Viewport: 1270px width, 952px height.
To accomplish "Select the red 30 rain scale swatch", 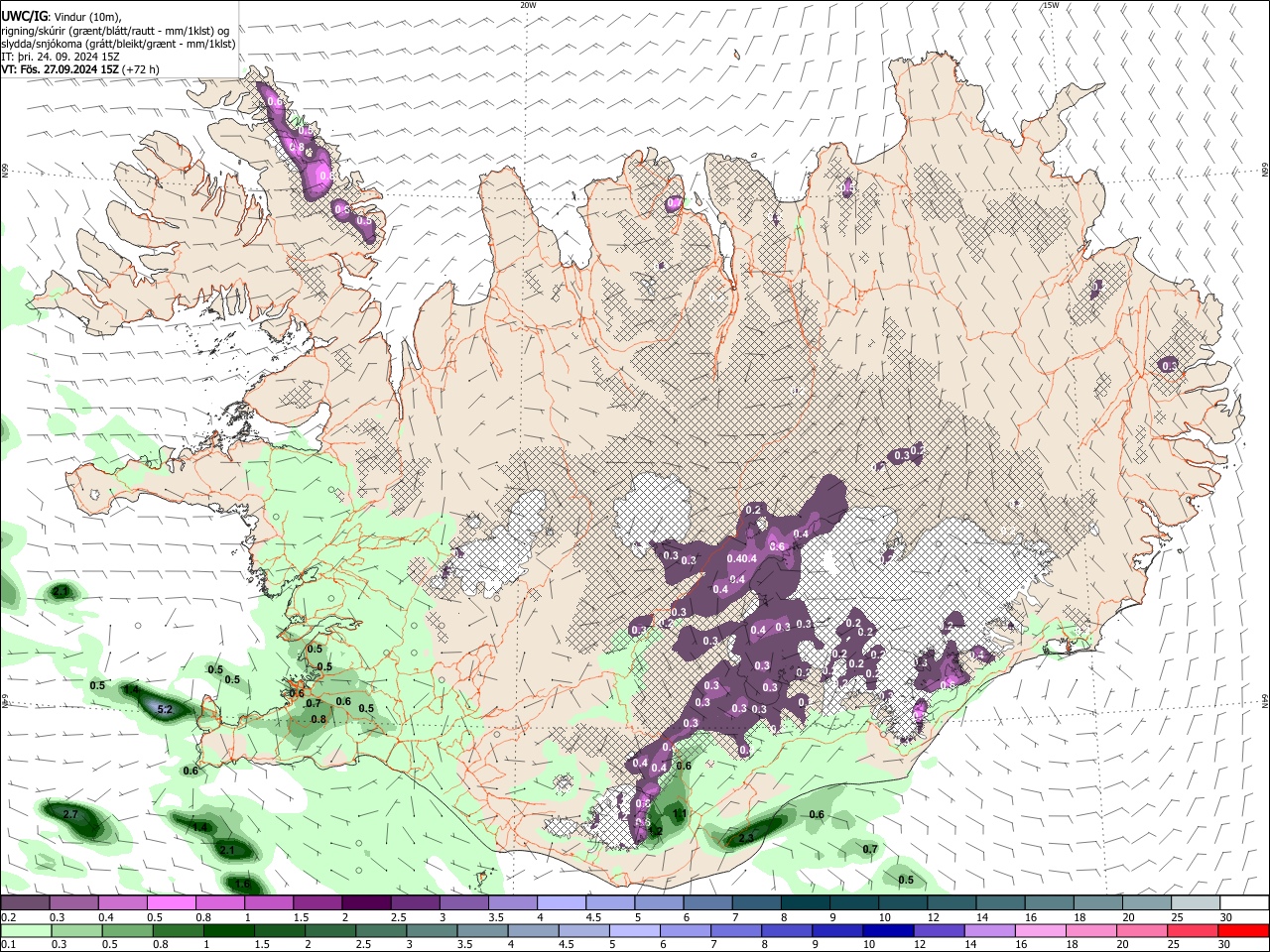I will 1245,930.
